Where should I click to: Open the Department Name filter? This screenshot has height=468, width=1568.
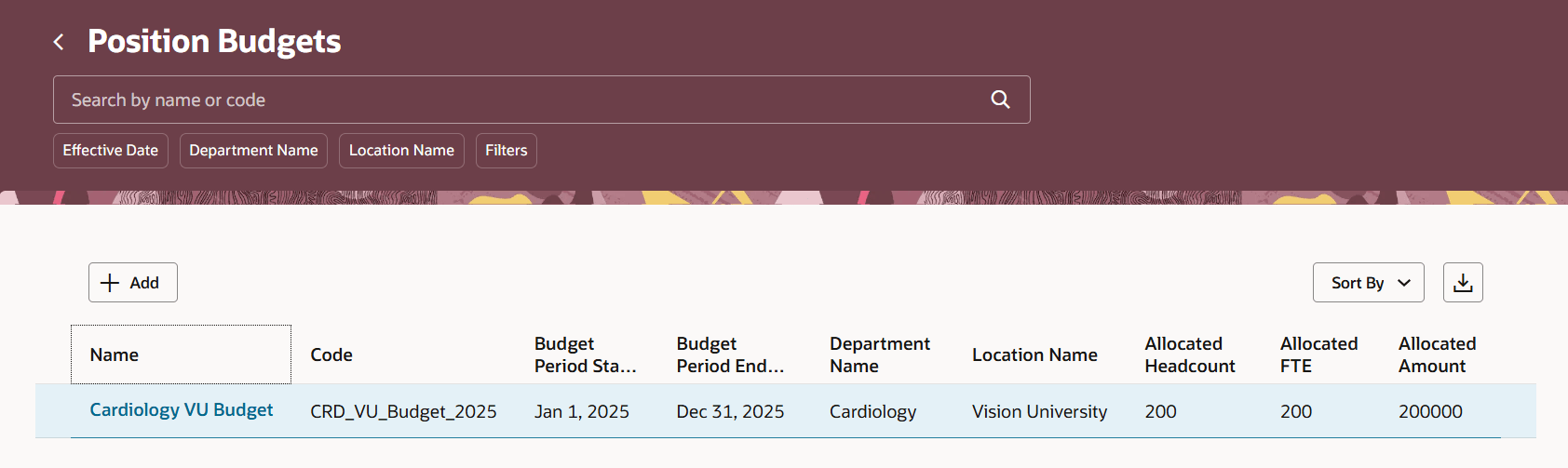tap(253, 151)
